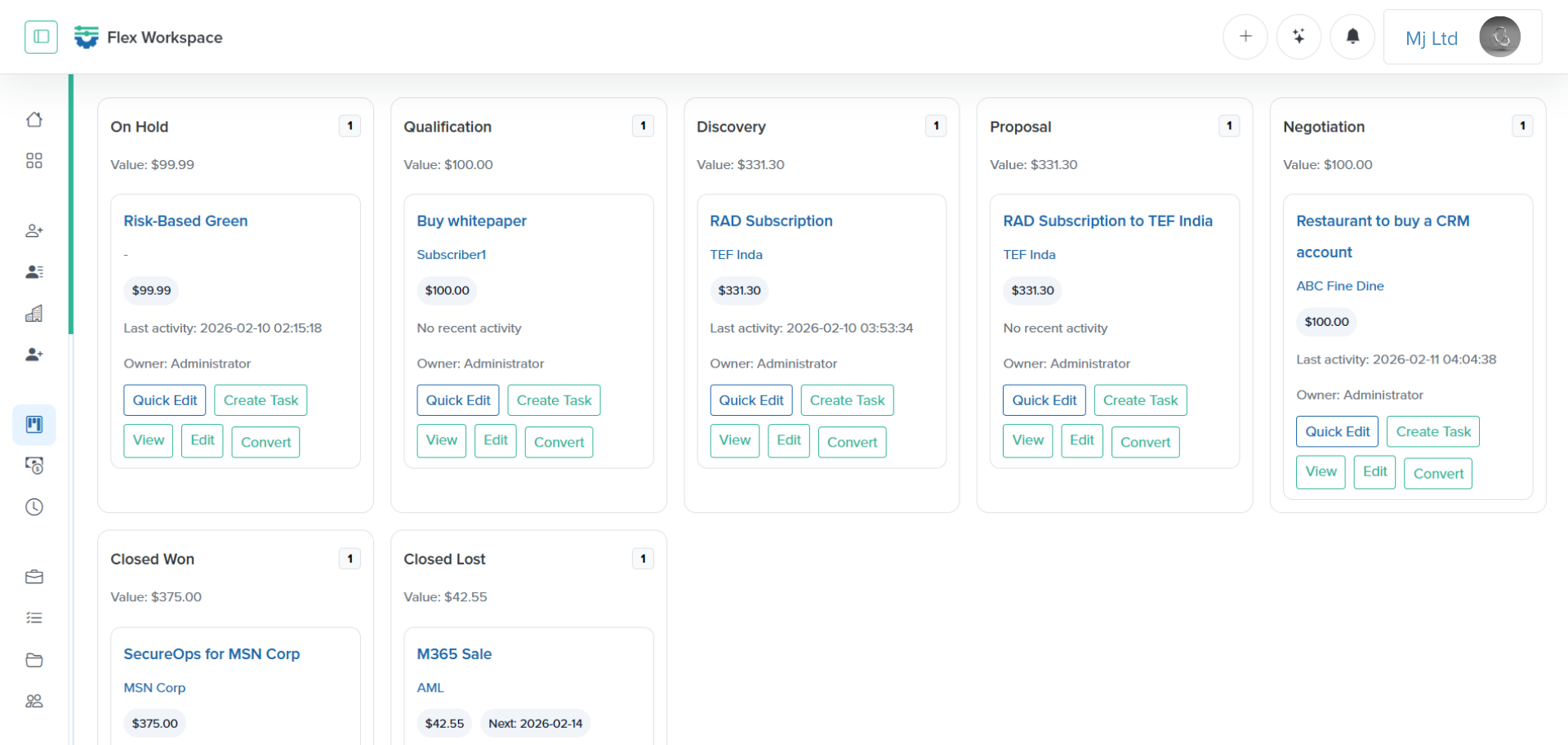This screenshot has width=1568, height=745.
Task: Click the plus quick-add icon
Action: click(x=1245, y=37)
